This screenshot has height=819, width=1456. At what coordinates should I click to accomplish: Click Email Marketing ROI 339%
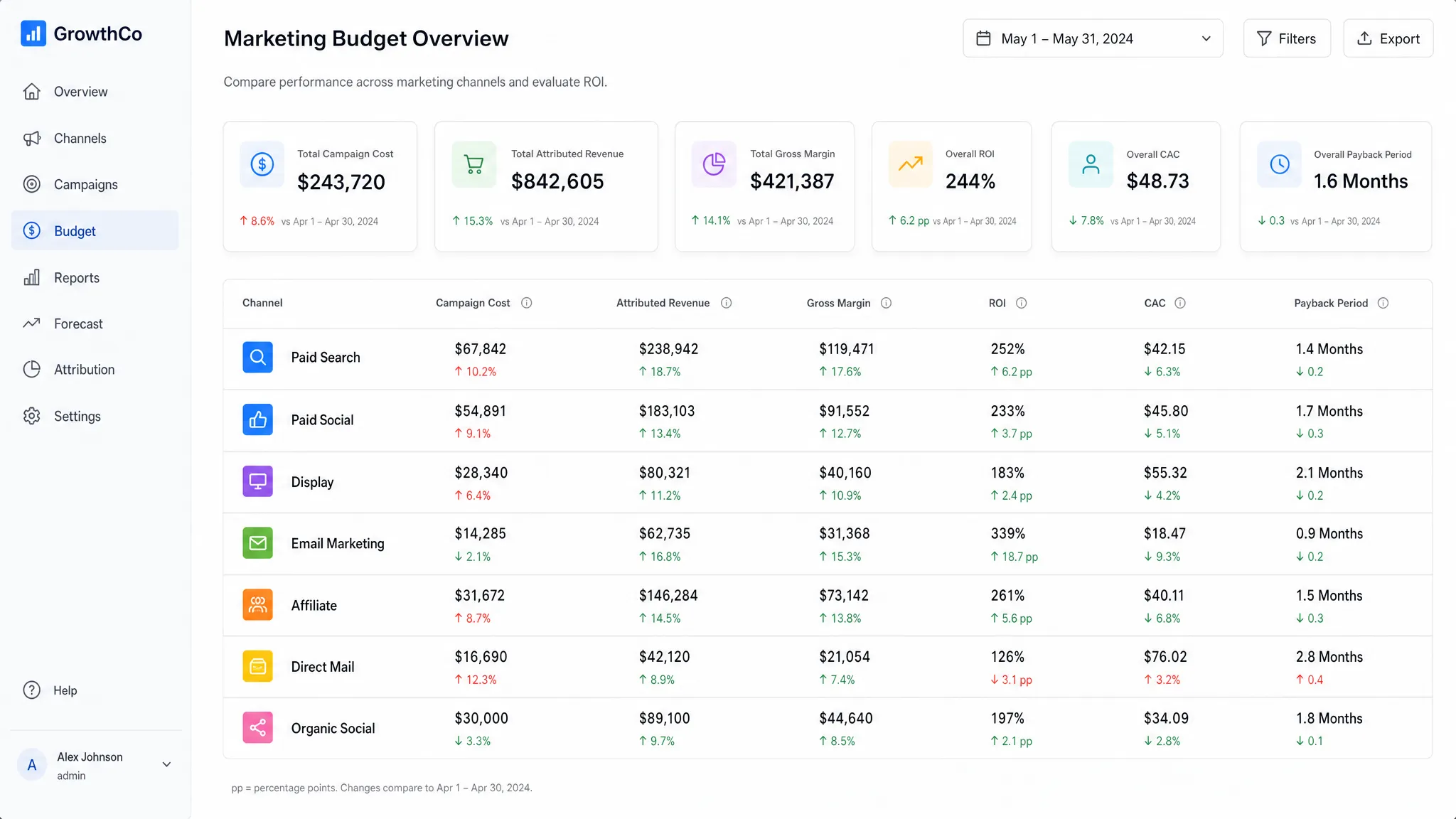[1008, 533]
